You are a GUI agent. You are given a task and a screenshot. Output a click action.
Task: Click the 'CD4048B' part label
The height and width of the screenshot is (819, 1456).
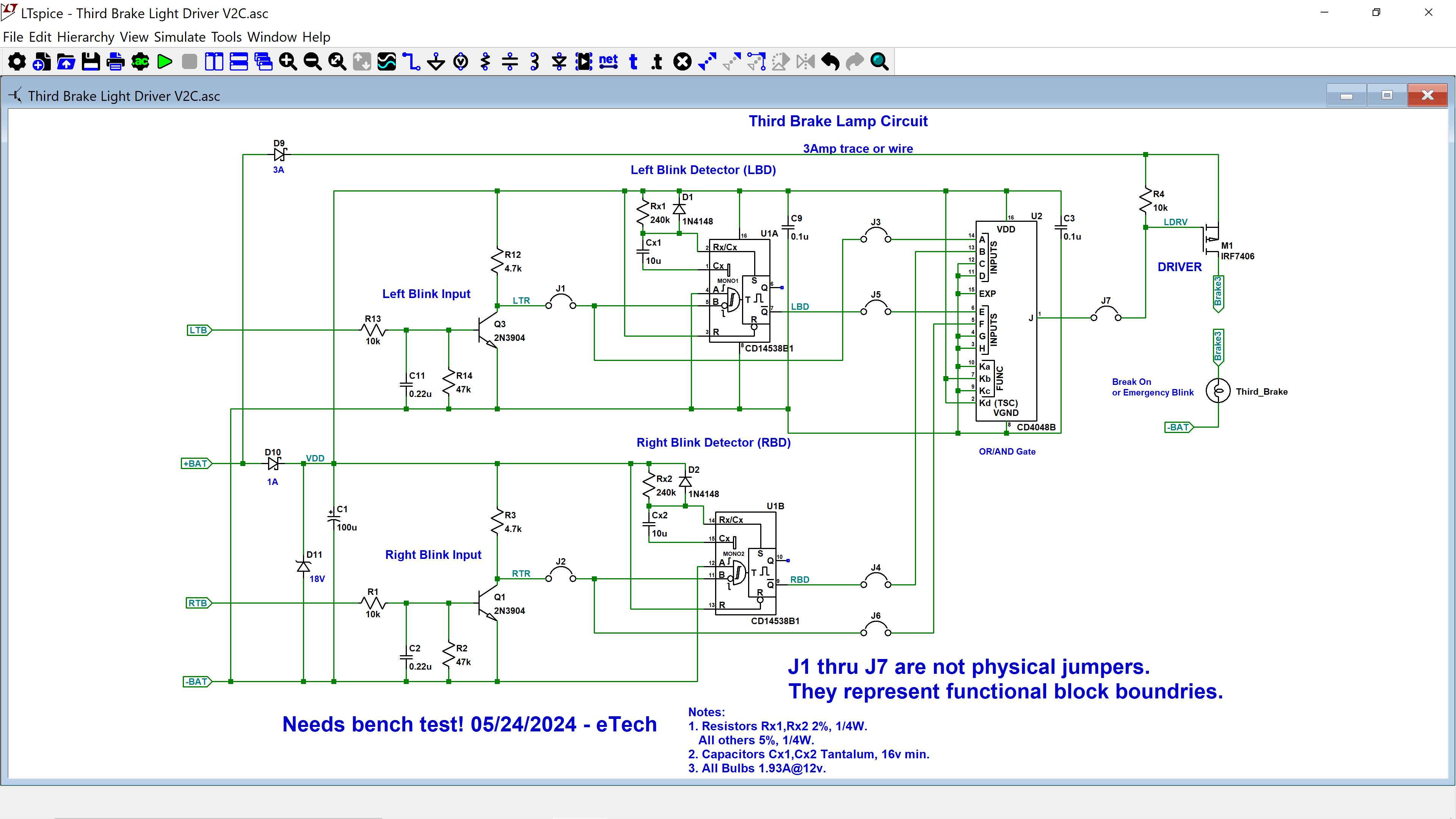coord(1036,427)
